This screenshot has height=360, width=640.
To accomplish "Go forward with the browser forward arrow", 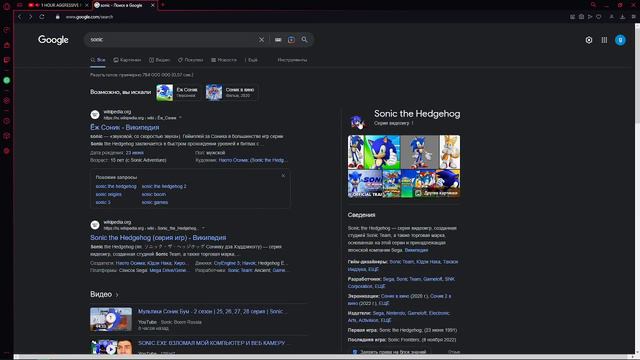I will pos(30,17).
